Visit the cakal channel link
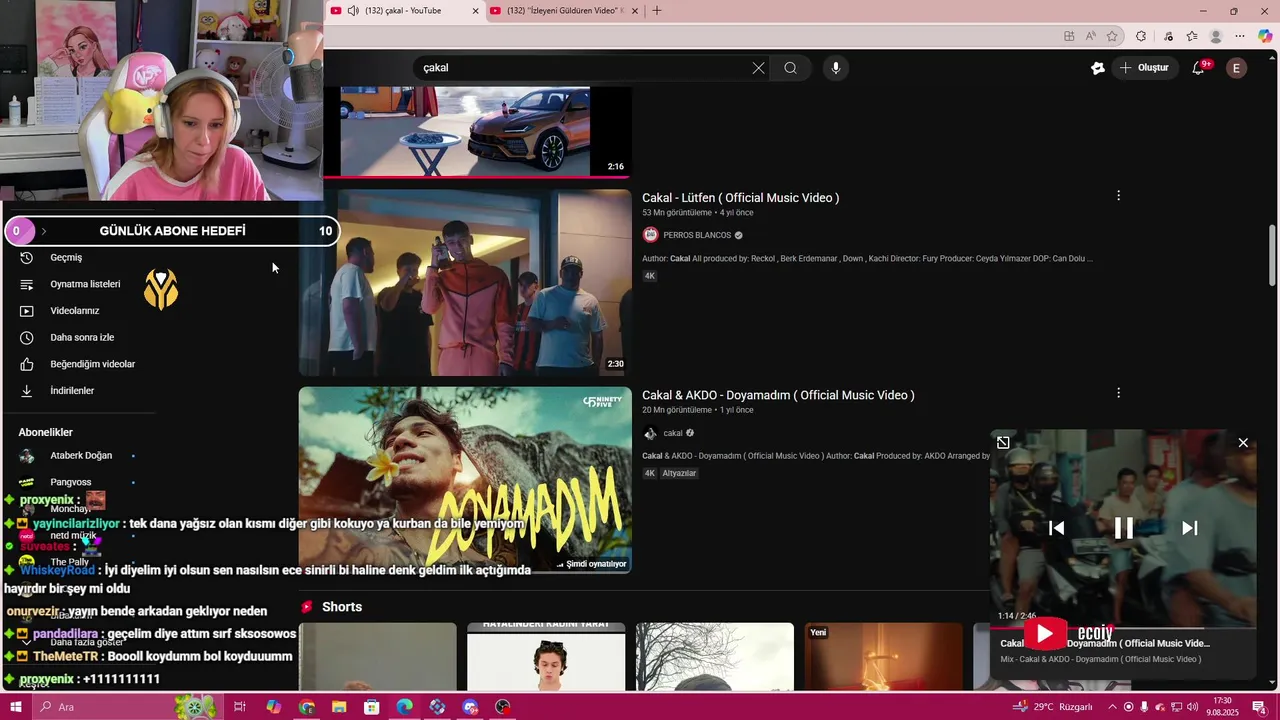The height and width of the screenshot is (720, 1280). click(x=672, y=433)
